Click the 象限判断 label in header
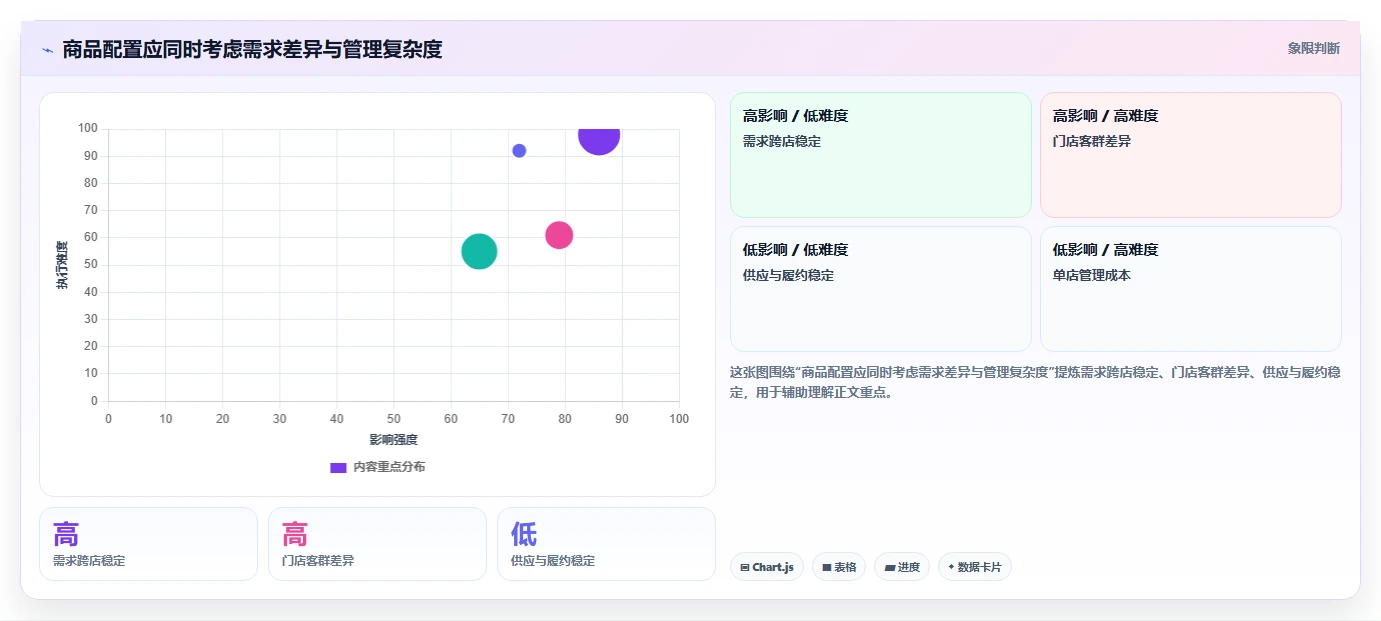 [x=1313, y=48]
